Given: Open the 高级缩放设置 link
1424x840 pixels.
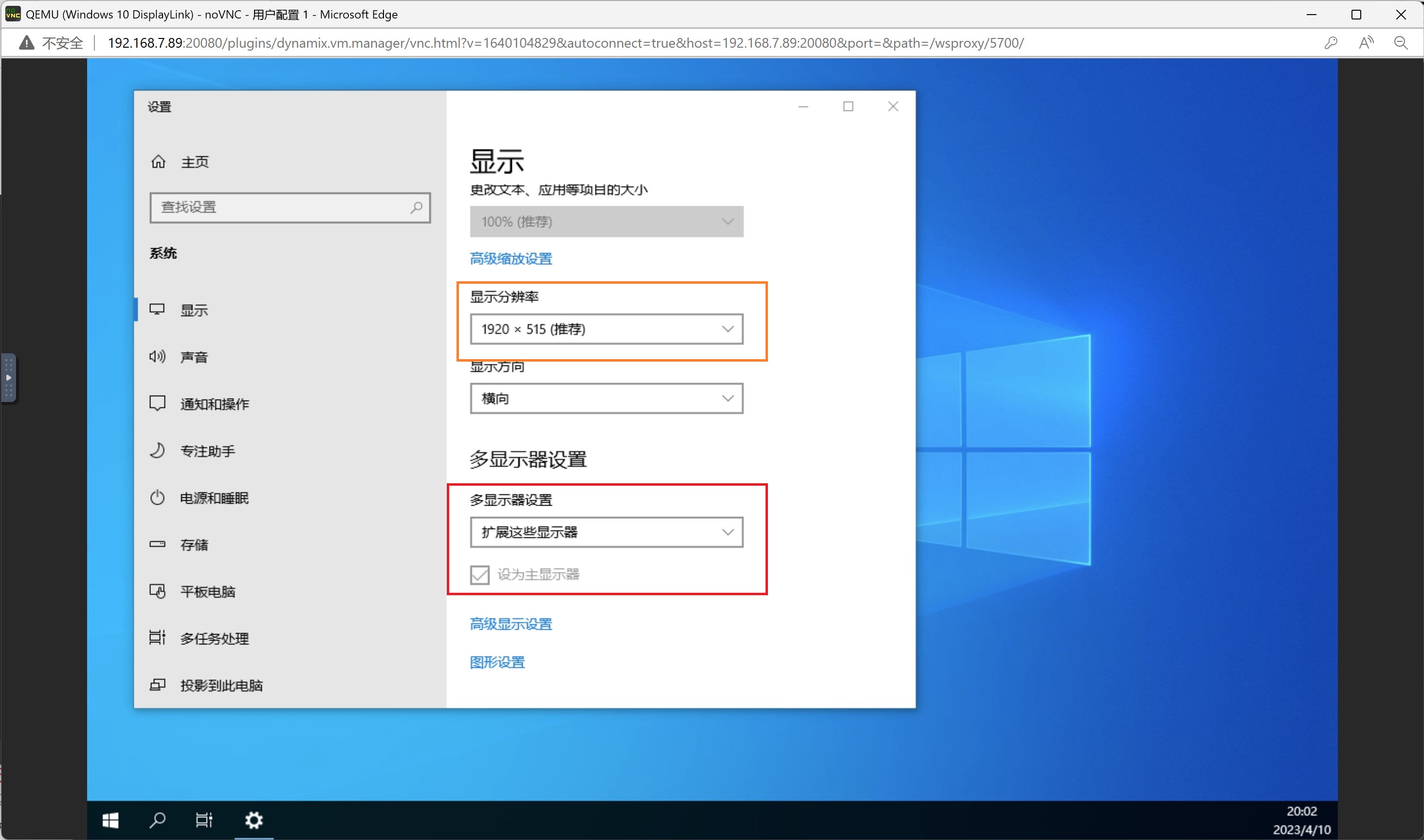Looking at the screenshot, I should coord(511,259).
